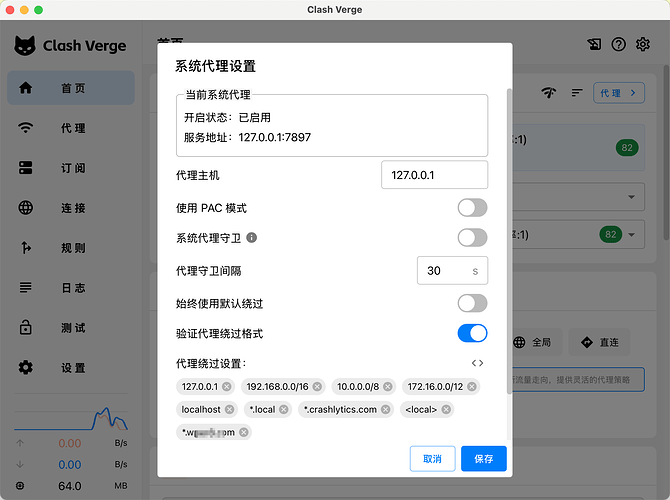670x500 pixels.
Task: Remove the 127.0.0.1 bypass chip
Action: (x=226, y=387)
